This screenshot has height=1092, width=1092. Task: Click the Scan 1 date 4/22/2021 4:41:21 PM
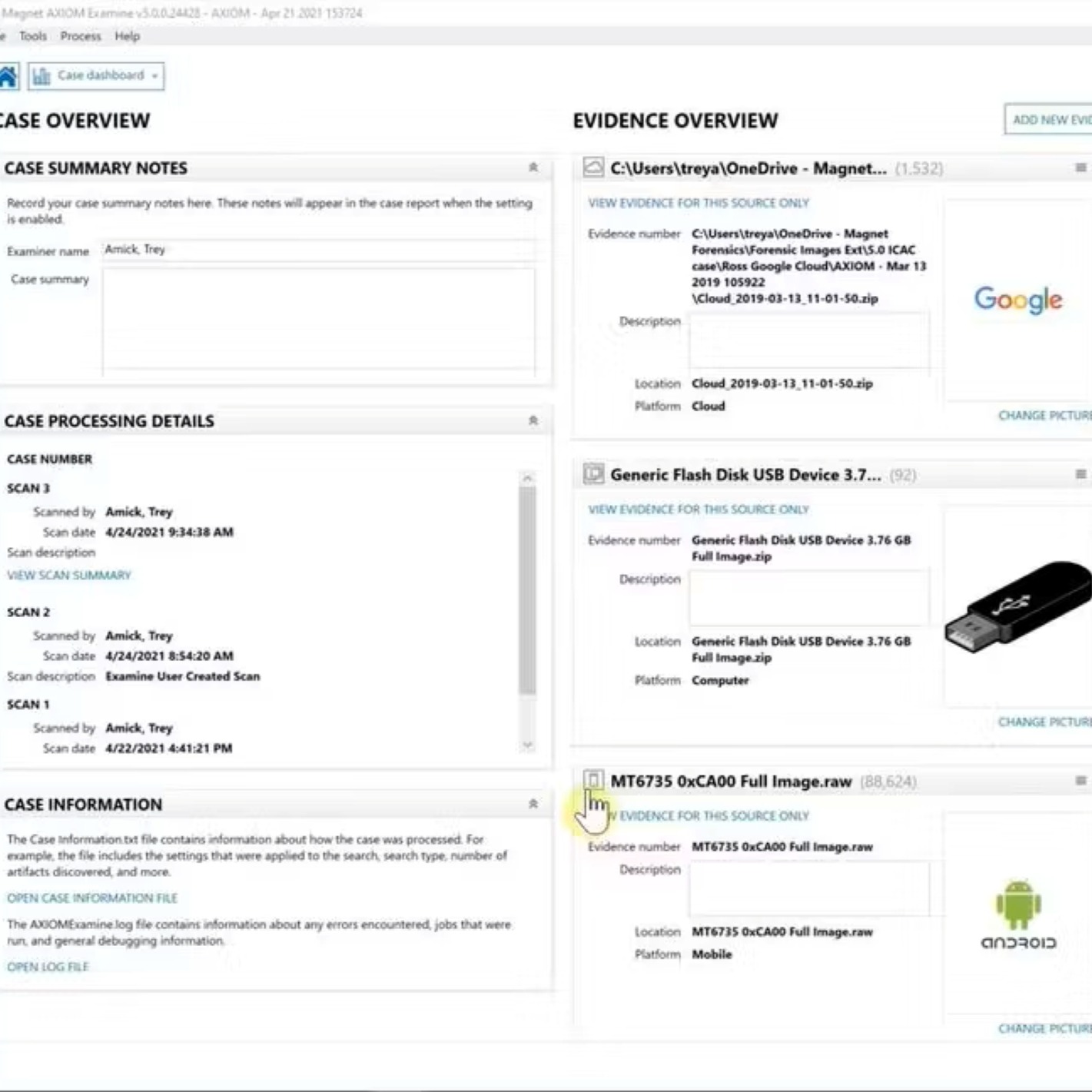click(x=168, y=748)
